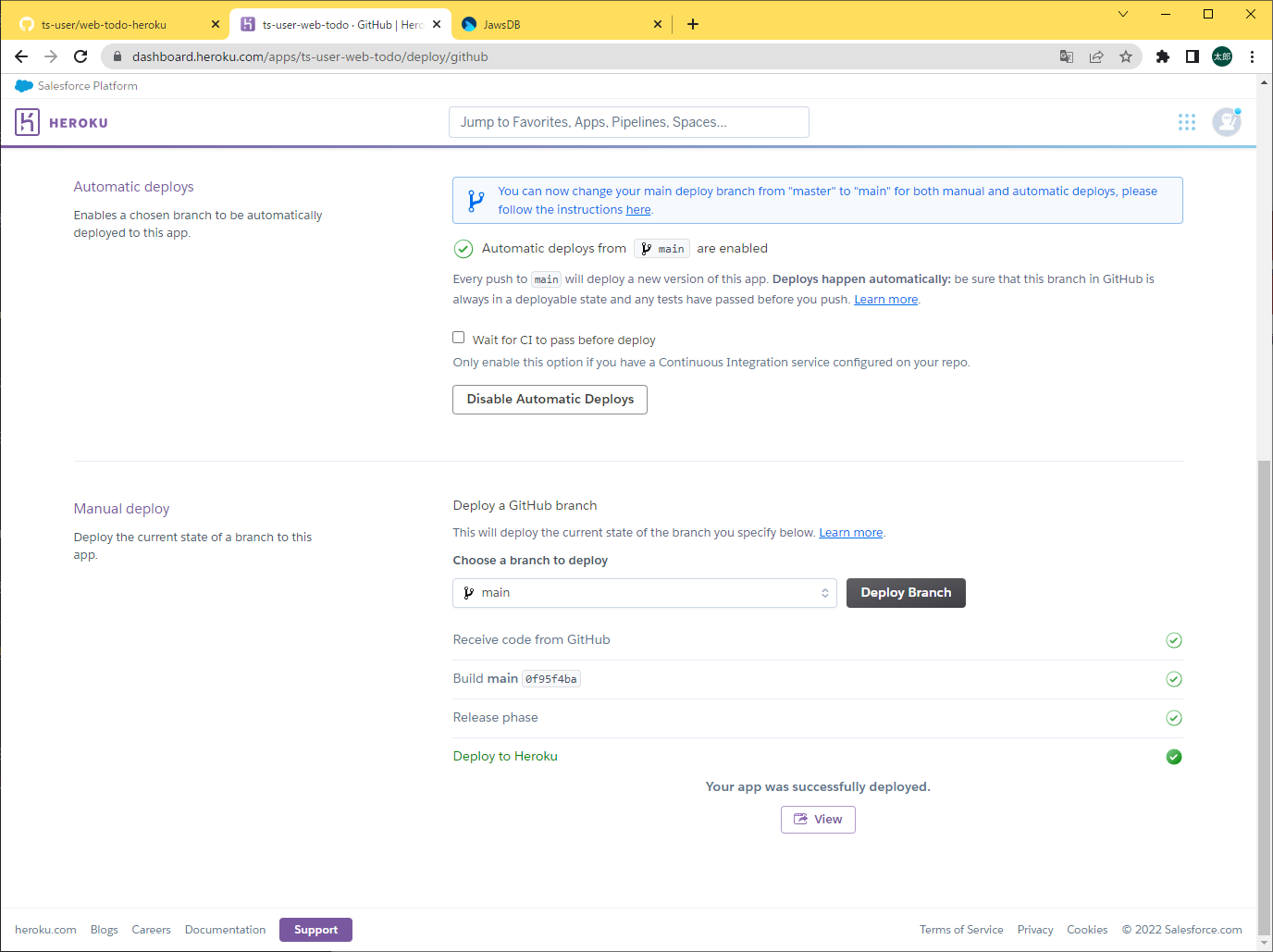Click the Receive code from GitHub checkmark

click(1174, 640)
